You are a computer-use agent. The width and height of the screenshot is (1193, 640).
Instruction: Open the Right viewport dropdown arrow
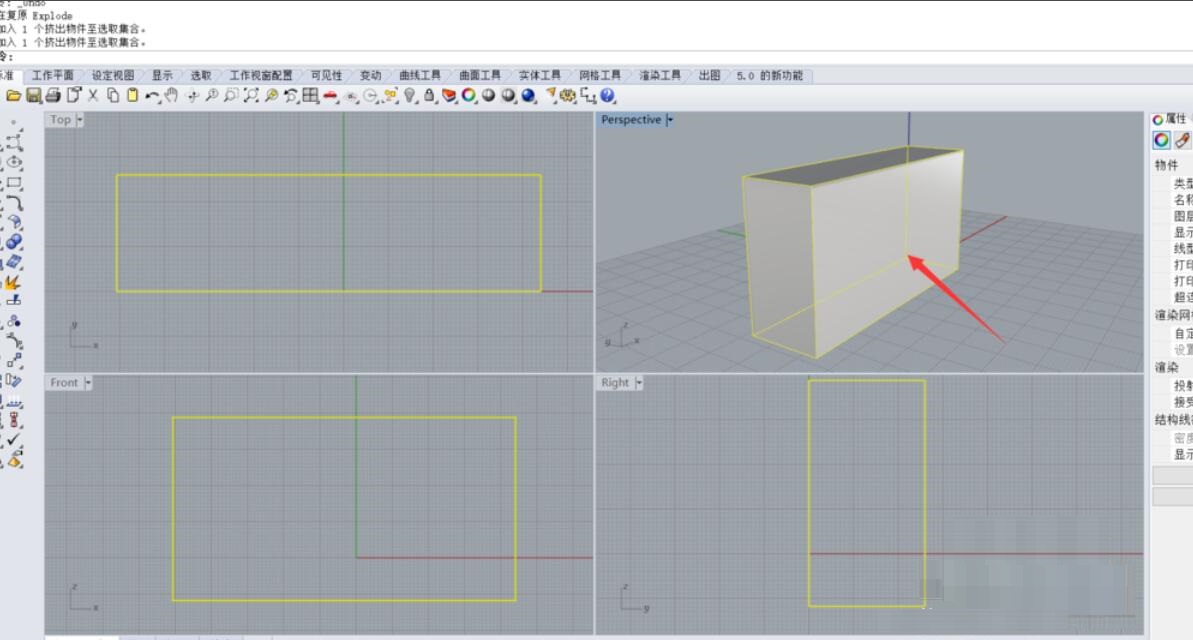(x=638, y=383)
